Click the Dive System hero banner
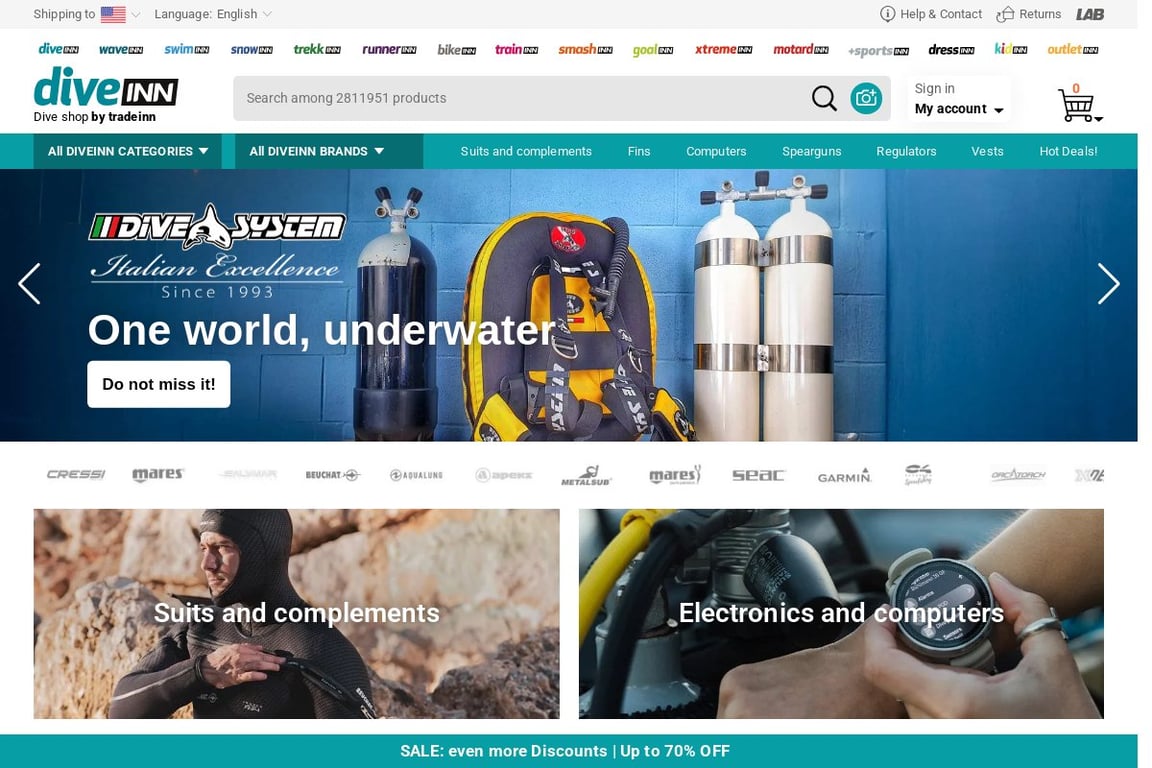This screenshot has height=768, width=1152. [569, 305]
